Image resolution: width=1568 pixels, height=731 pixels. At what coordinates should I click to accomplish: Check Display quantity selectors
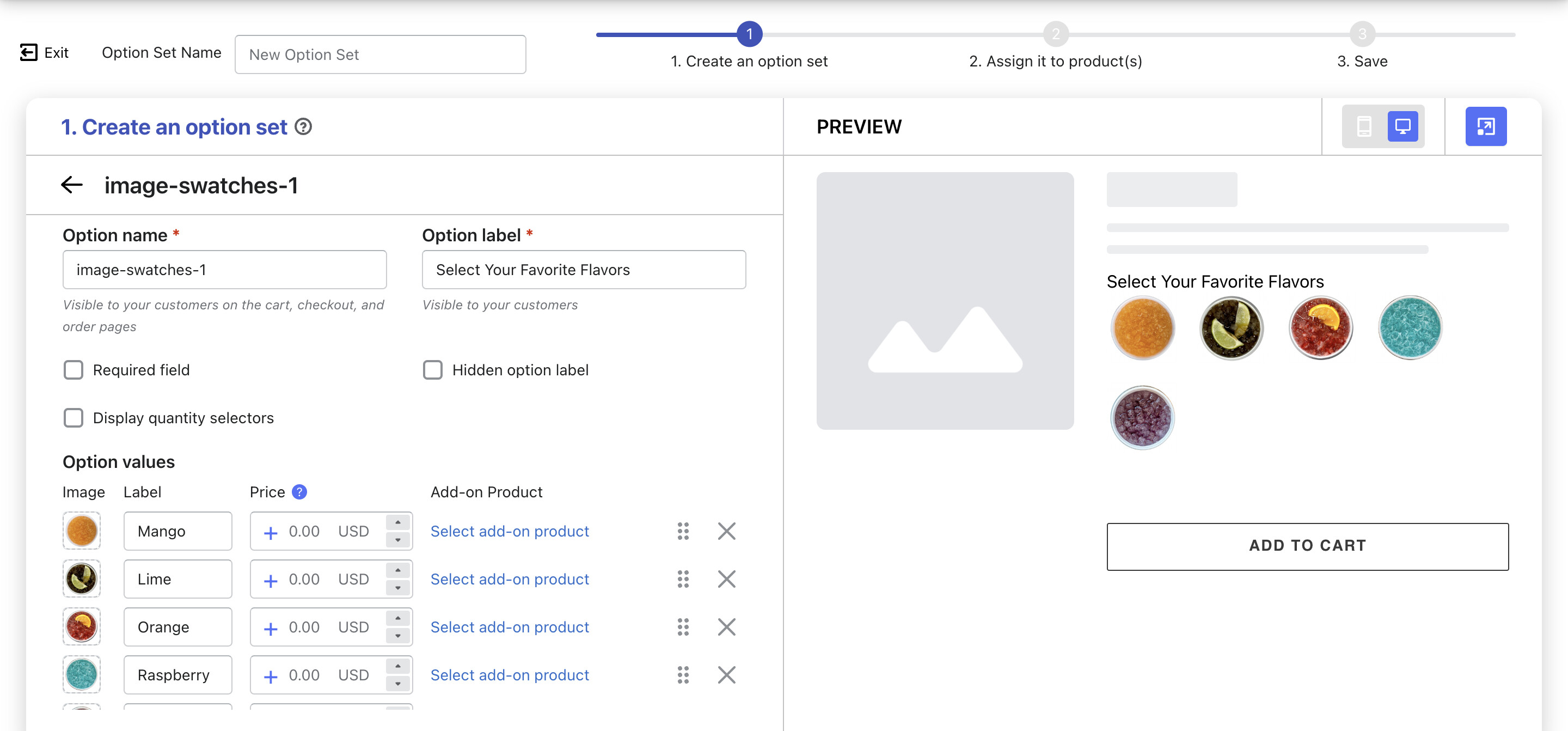(x=73, y=418)
